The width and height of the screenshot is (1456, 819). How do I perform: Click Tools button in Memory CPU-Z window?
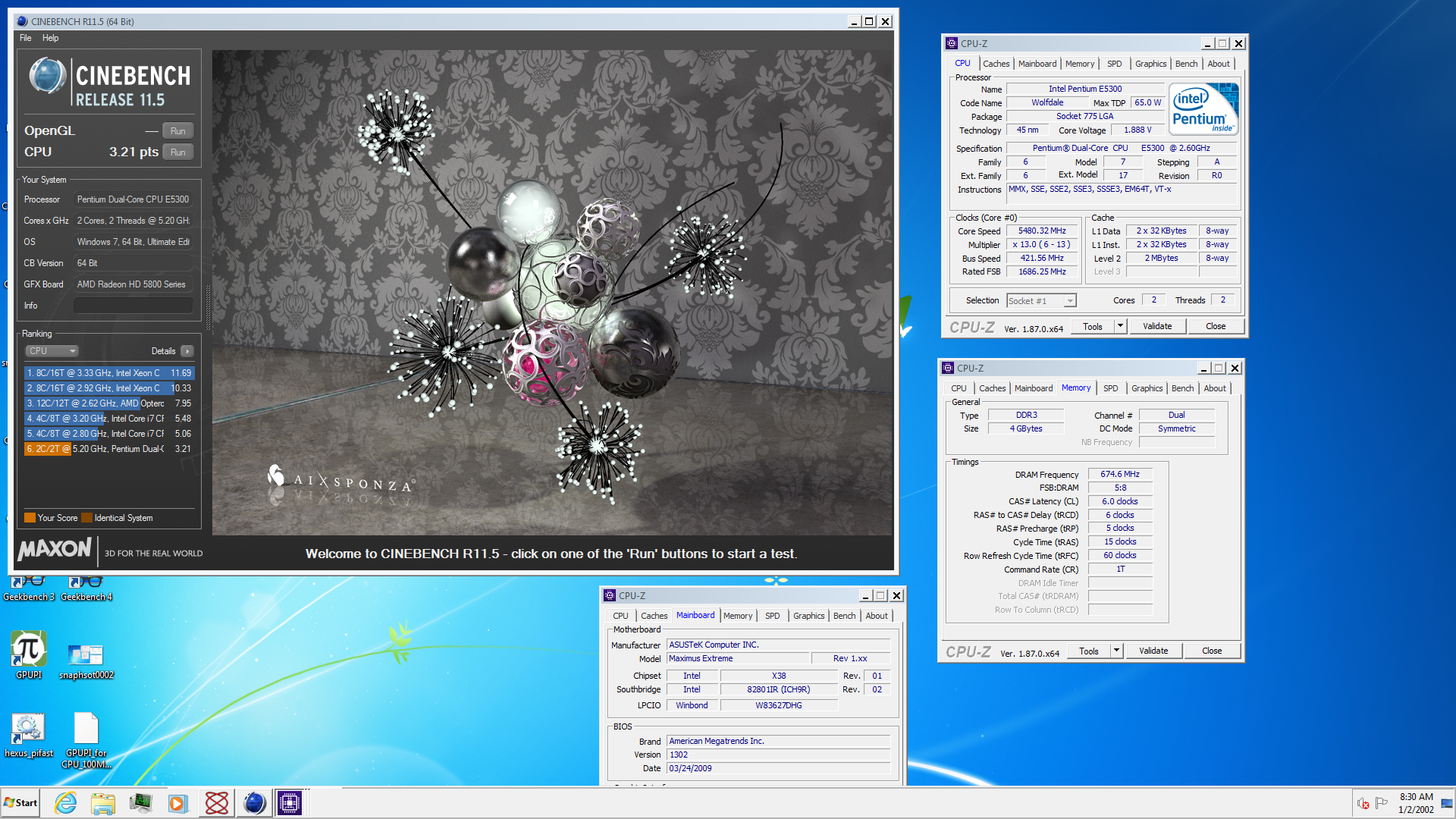[1089, 651]
